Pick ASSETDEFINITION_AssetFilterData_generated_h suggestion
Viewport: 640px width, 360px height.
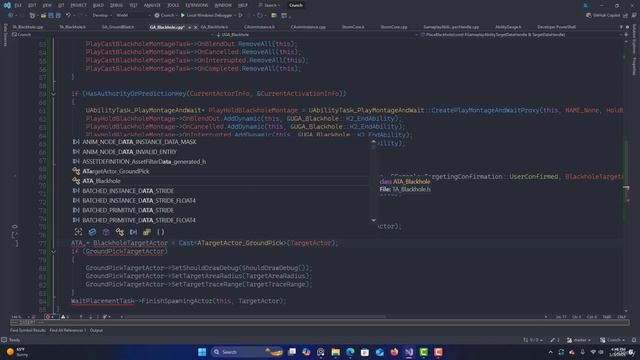tap(220, 161)
